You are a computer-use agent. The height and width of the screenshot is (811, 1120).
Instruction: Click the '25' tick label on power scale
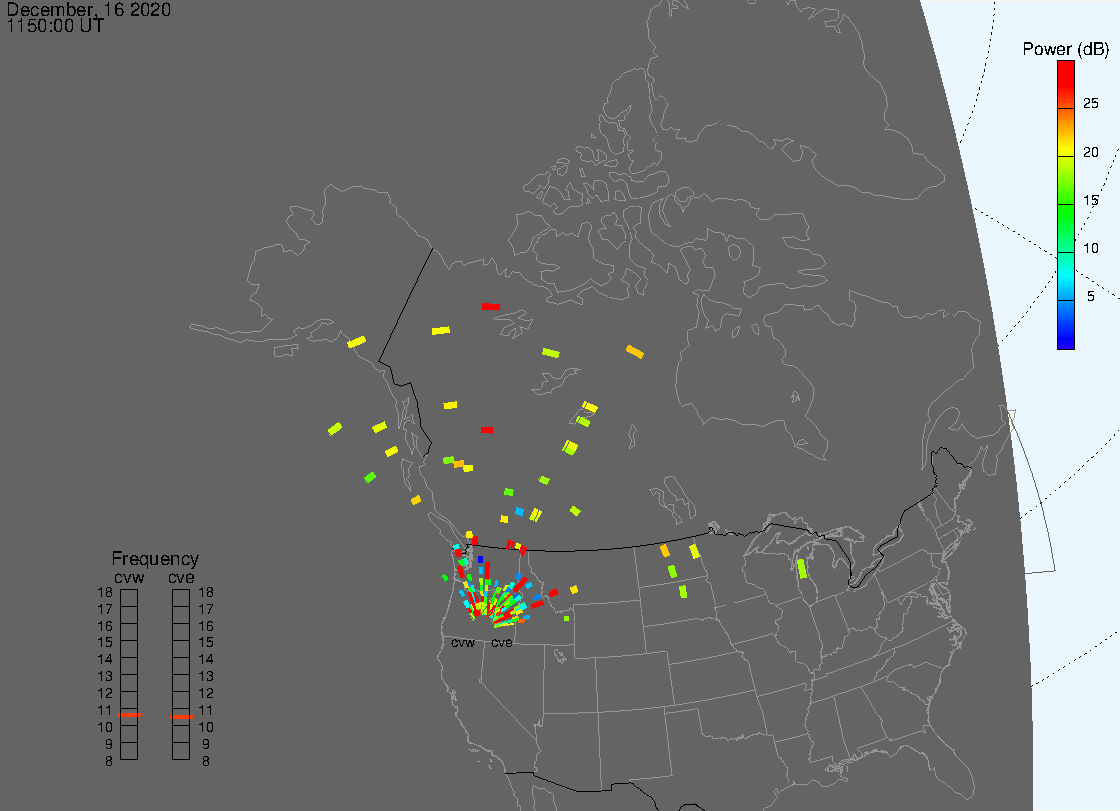point(1090,104)
